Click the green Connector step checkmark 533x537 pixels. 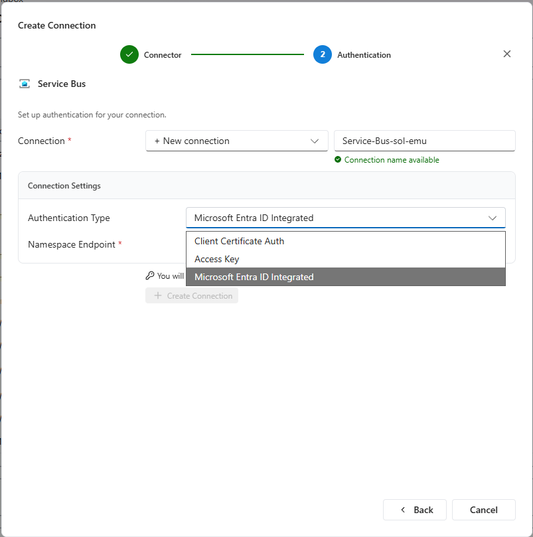tap(129, 54)
